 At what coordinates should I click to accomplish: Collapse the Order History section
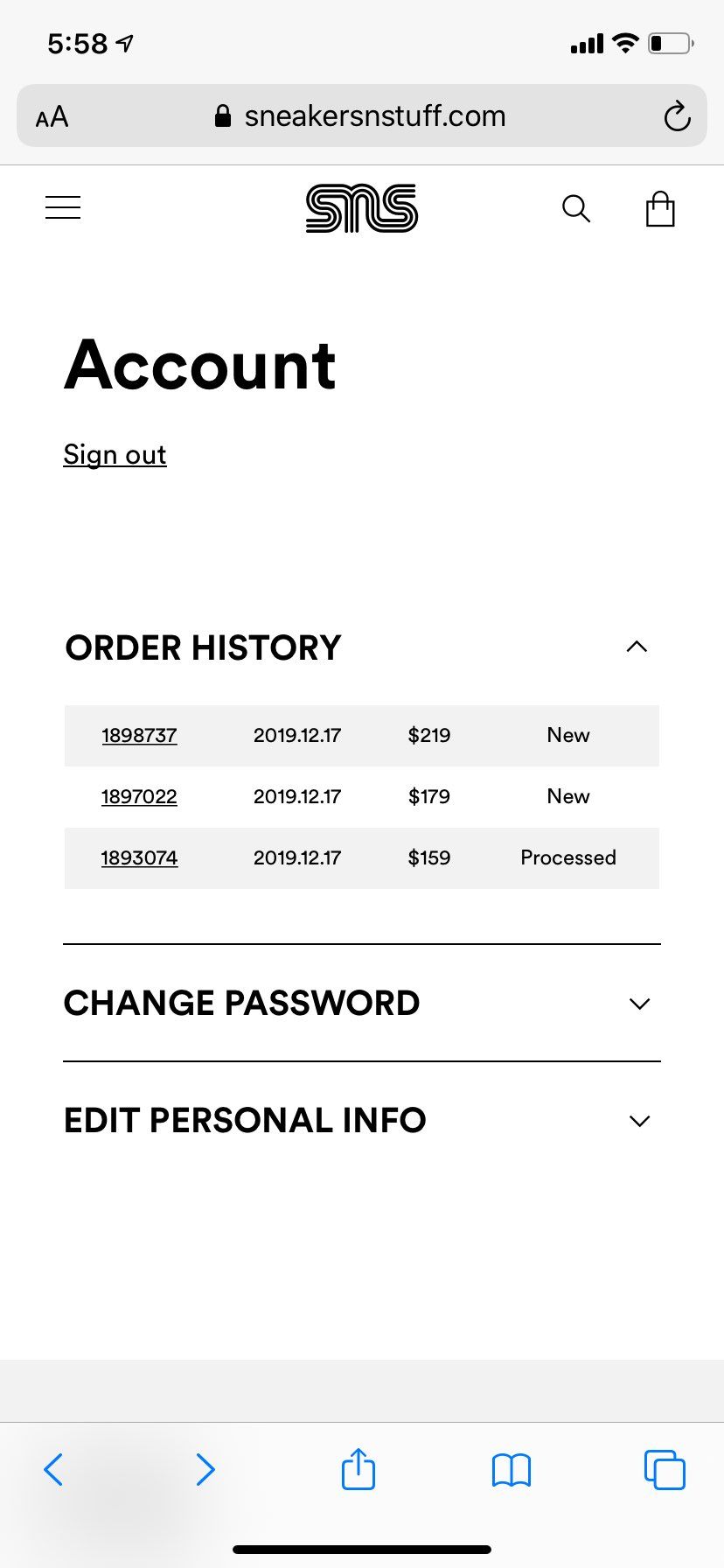click(637, 647)
